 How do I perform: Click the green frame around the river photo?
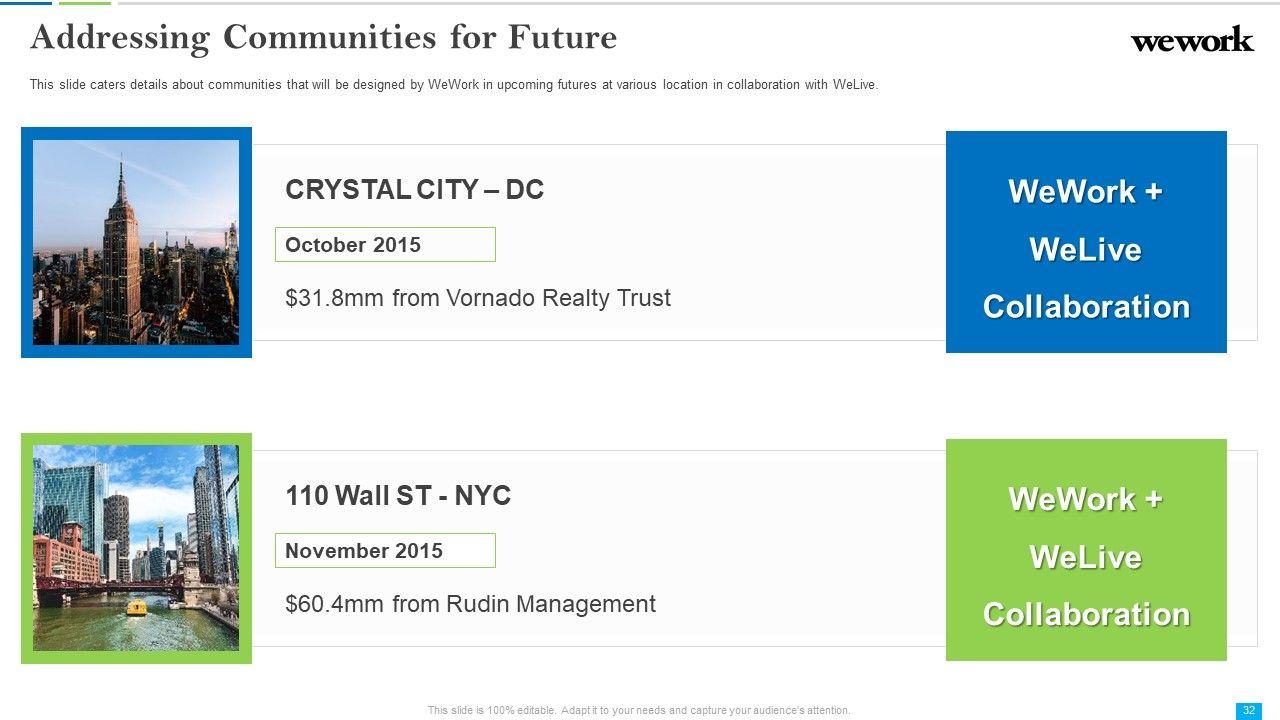point(27,548)
